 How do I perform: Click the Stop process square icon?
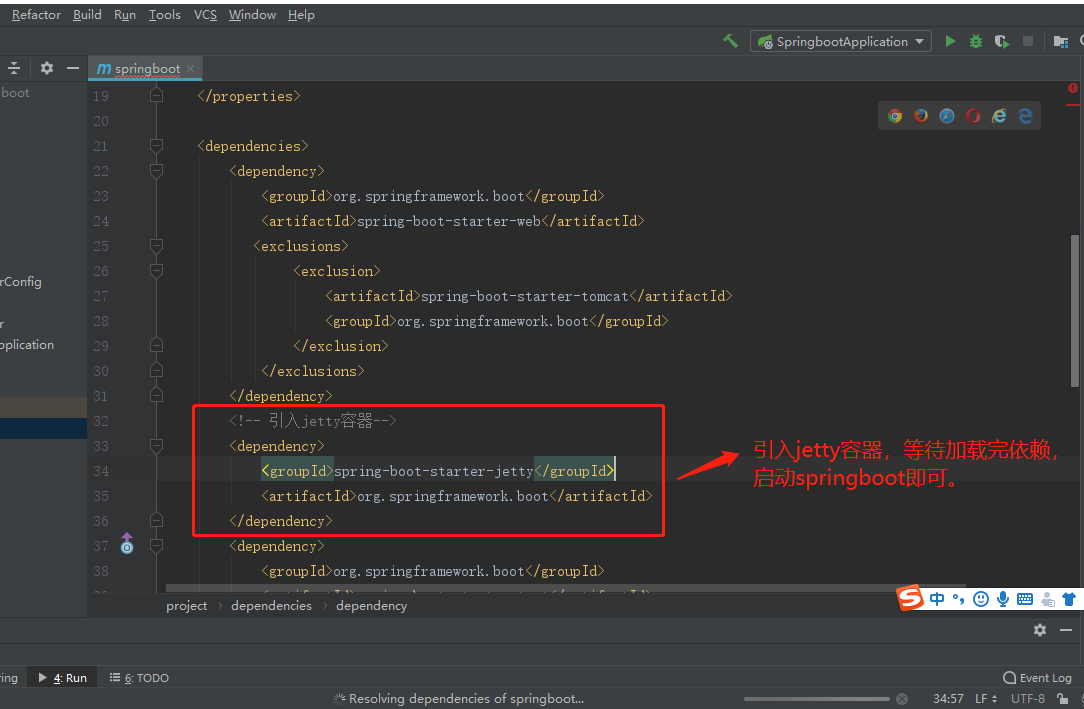tap(1028, 41)
